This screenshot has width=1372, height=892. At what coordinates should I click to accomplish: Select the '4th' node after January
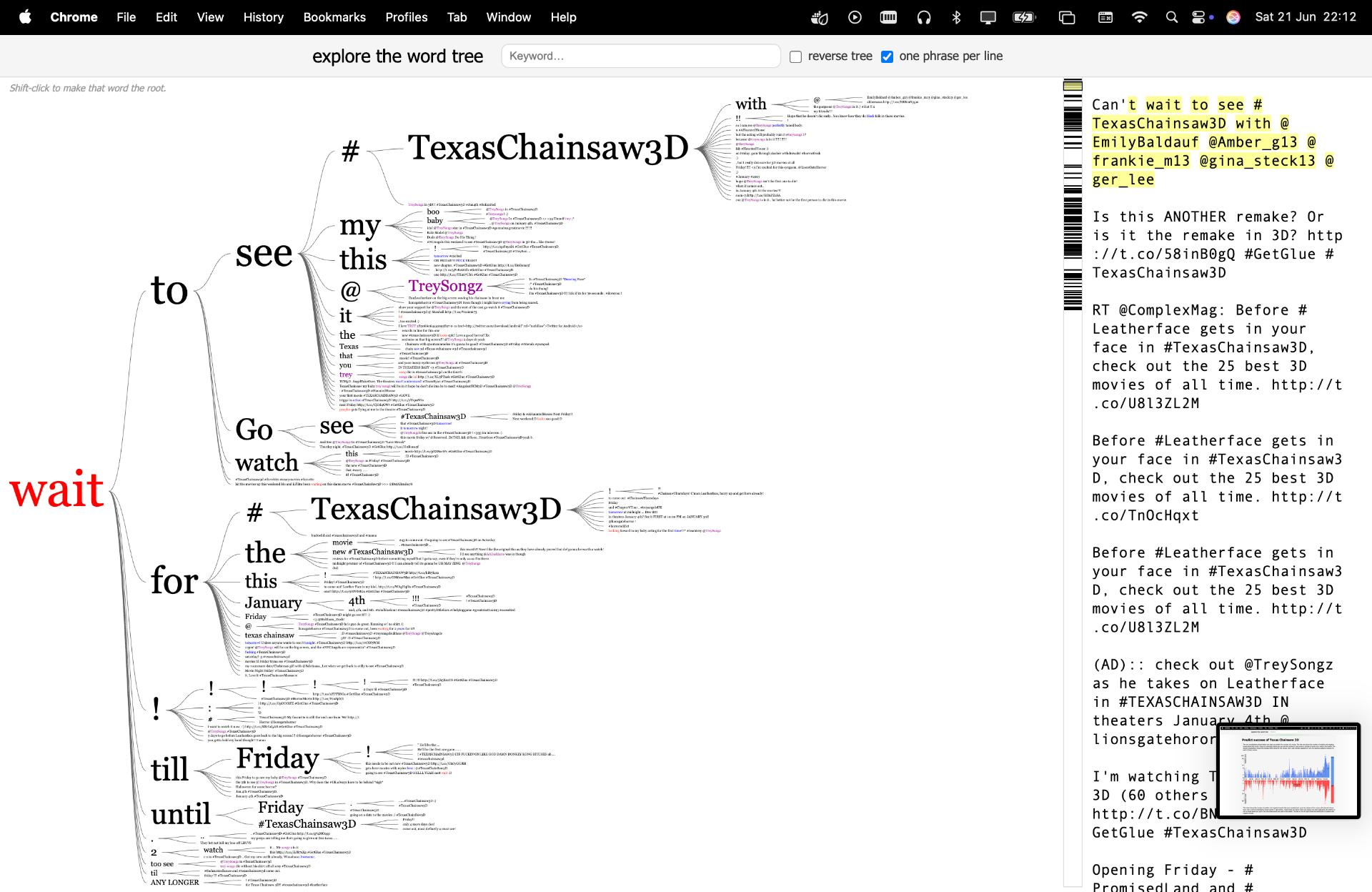(357, 601)
